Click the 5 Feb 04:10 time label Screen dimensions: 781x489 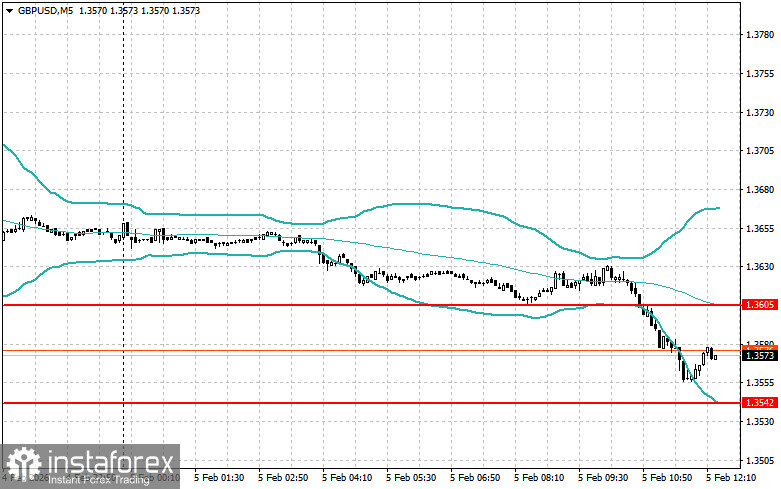[x=347, y=478]
